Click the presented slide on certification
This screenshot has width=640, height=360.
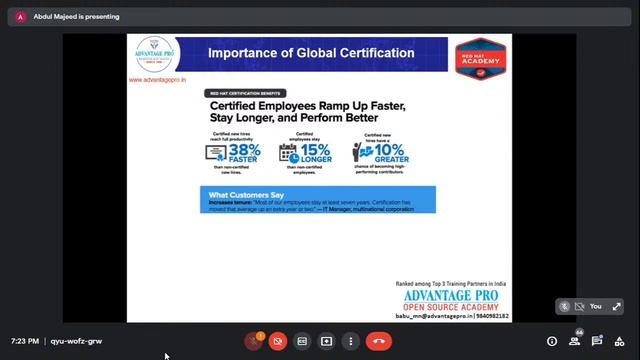319,178
